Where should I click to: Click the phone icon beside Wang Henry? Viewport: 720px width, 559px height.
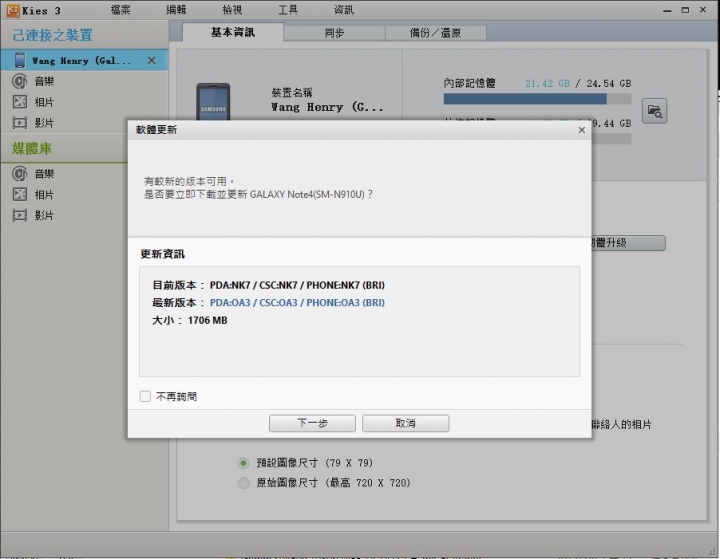pyautogui.click(x=20, y=61)
